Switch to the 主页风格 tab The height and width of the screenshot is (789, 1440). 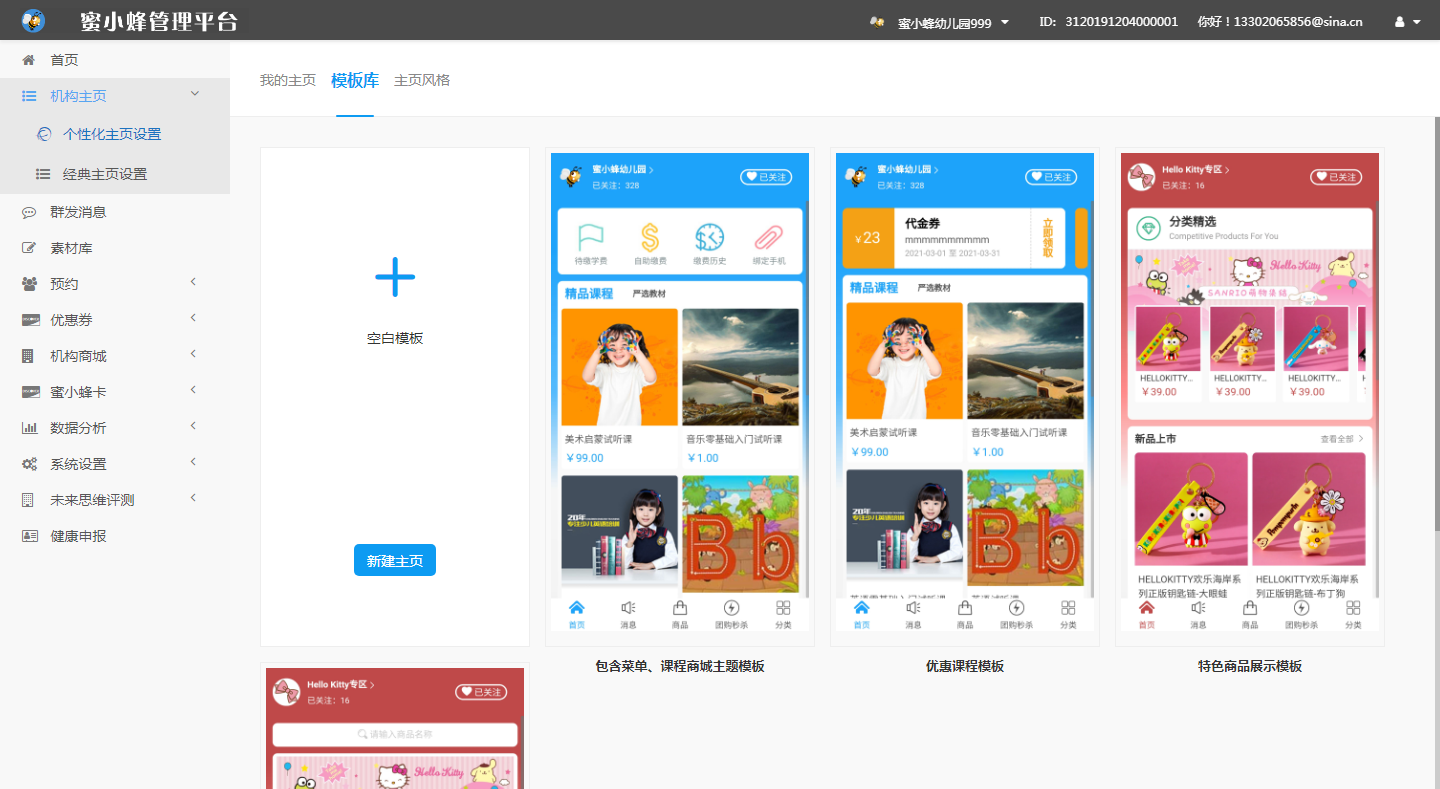422,80
